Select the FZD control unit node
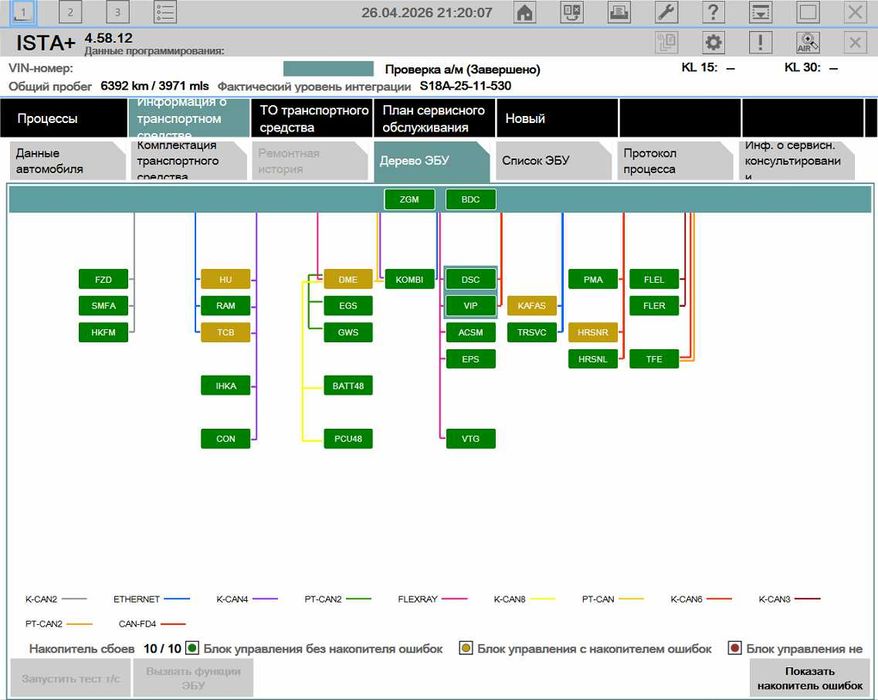Screen dimensions: 878x700 coord(104,279)
